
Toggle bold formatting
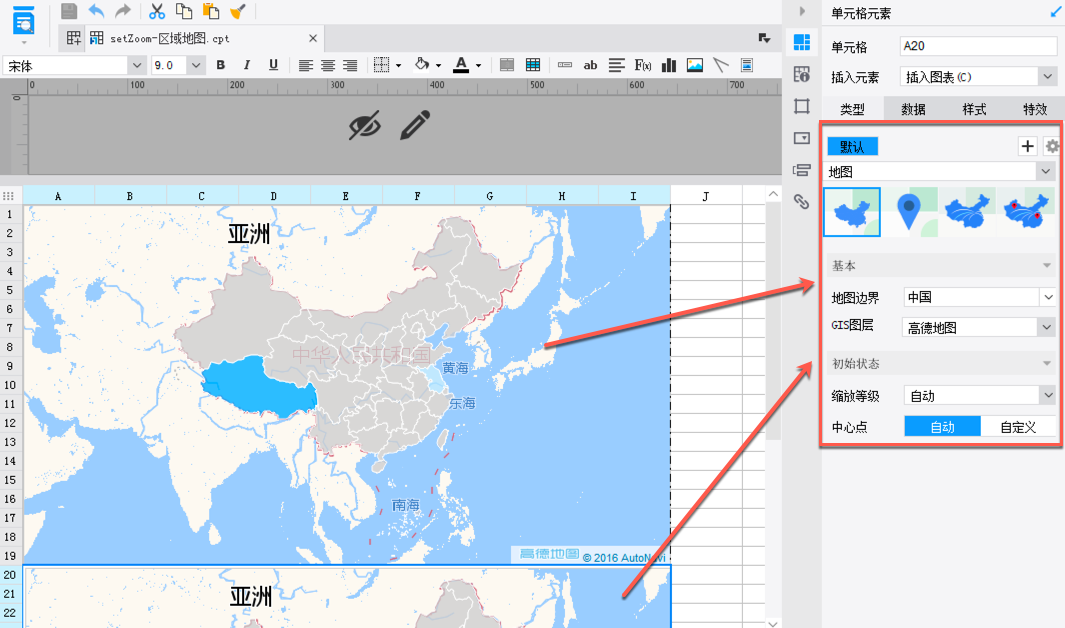221,65
